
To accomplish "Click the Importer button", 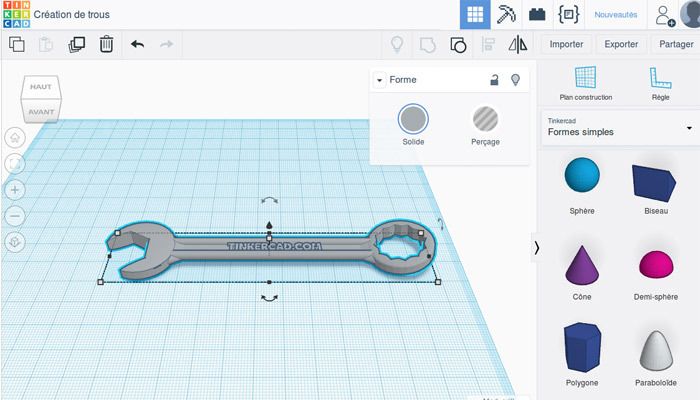I will pos(566,44).
